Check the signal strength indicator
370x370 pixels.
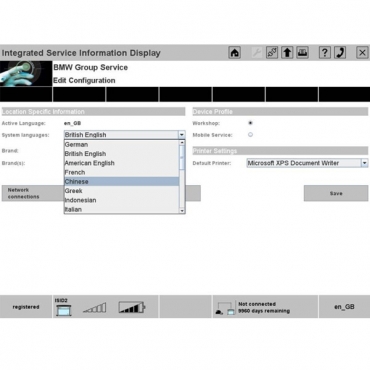[95, 308]
